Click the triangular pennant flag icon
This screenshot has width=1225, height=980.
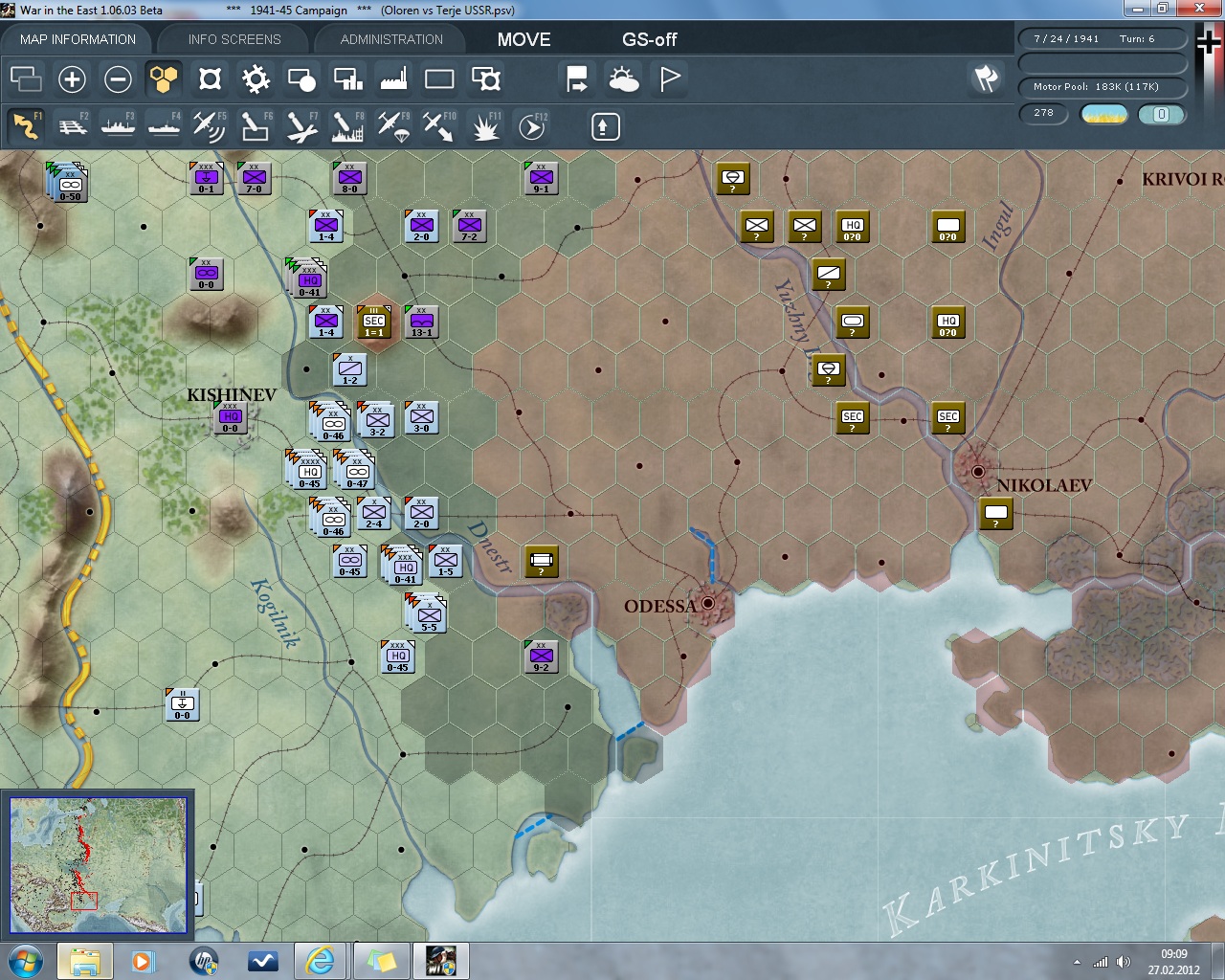pyautogui.click(x=670, y=79)
